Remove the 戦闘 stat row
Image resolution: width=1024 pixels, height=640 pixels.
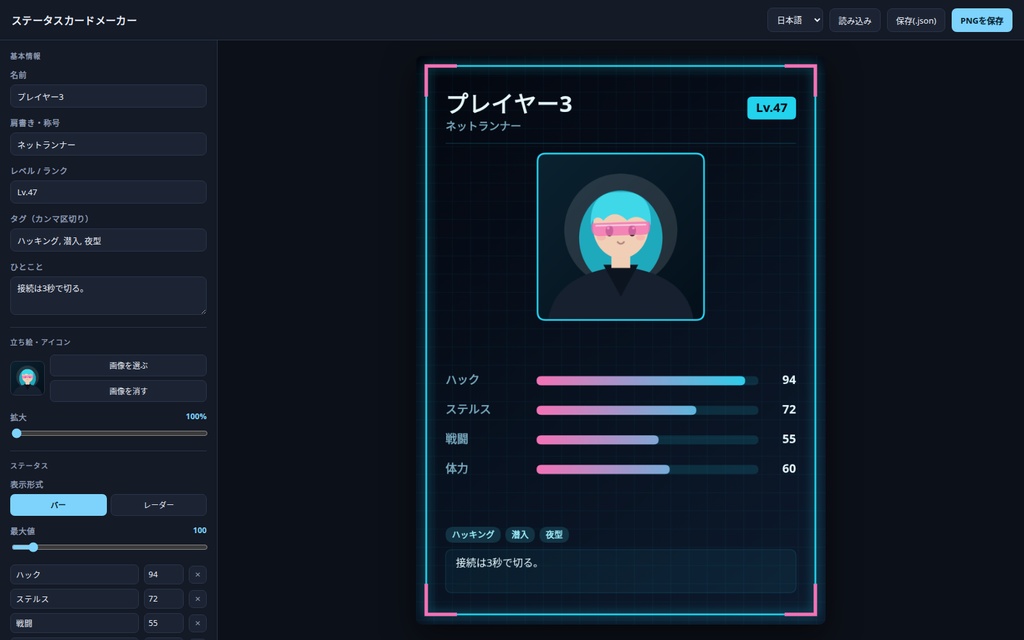coord(198,623)
